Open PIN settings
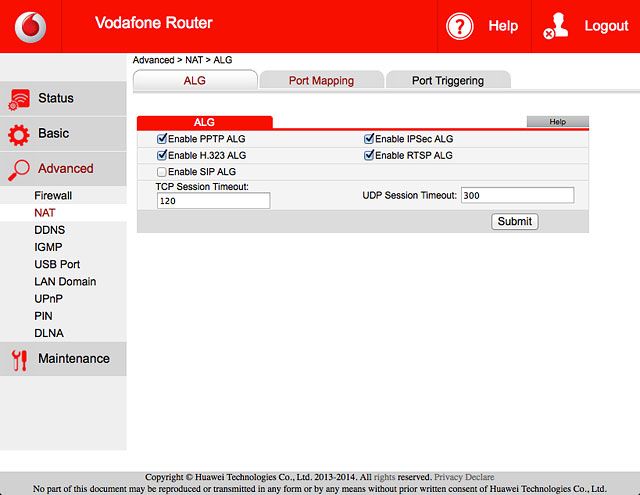The width and height of the screenshot is (640, 495). point(43,316)
